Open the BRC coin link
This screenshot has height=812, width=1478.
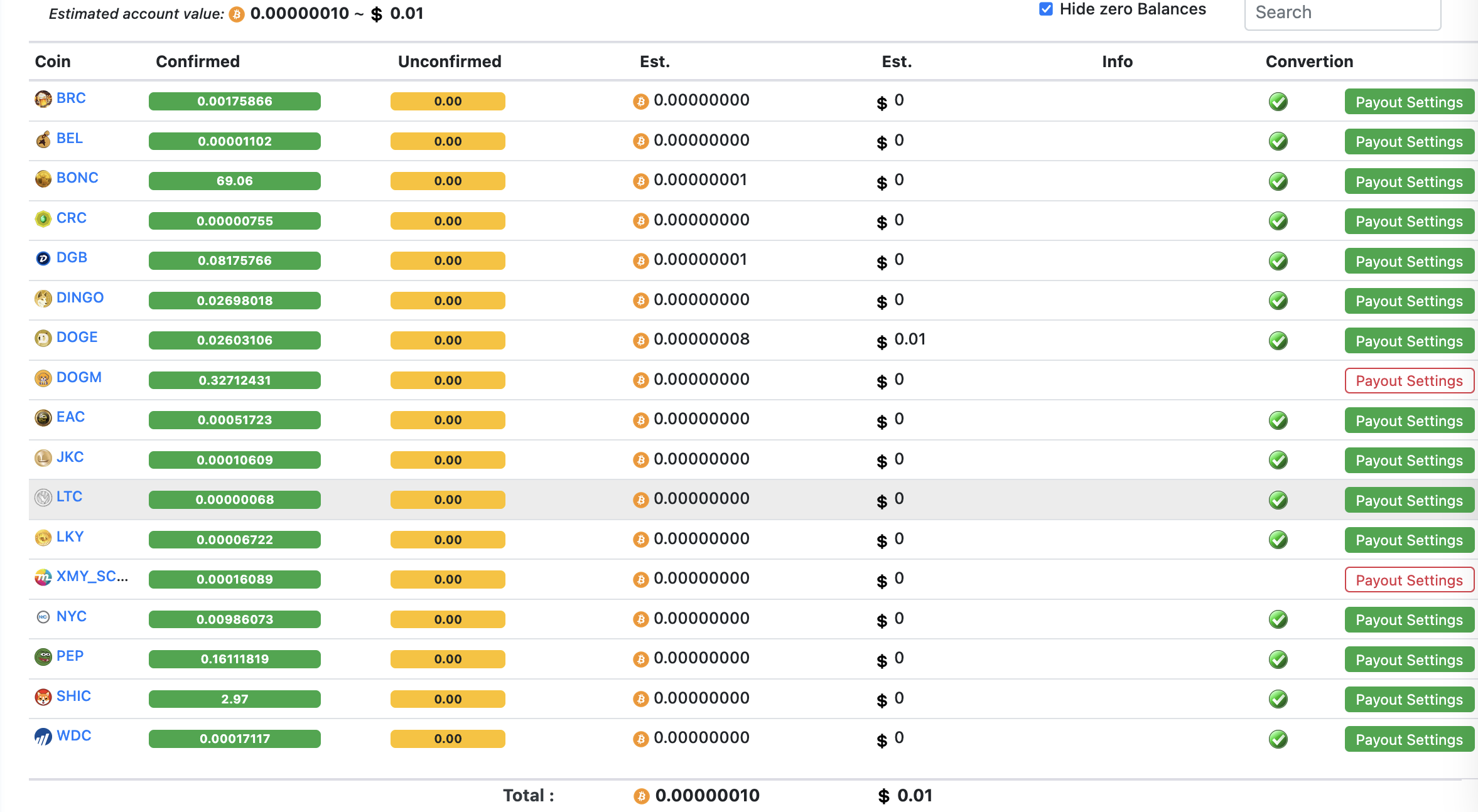coord(71,98)
